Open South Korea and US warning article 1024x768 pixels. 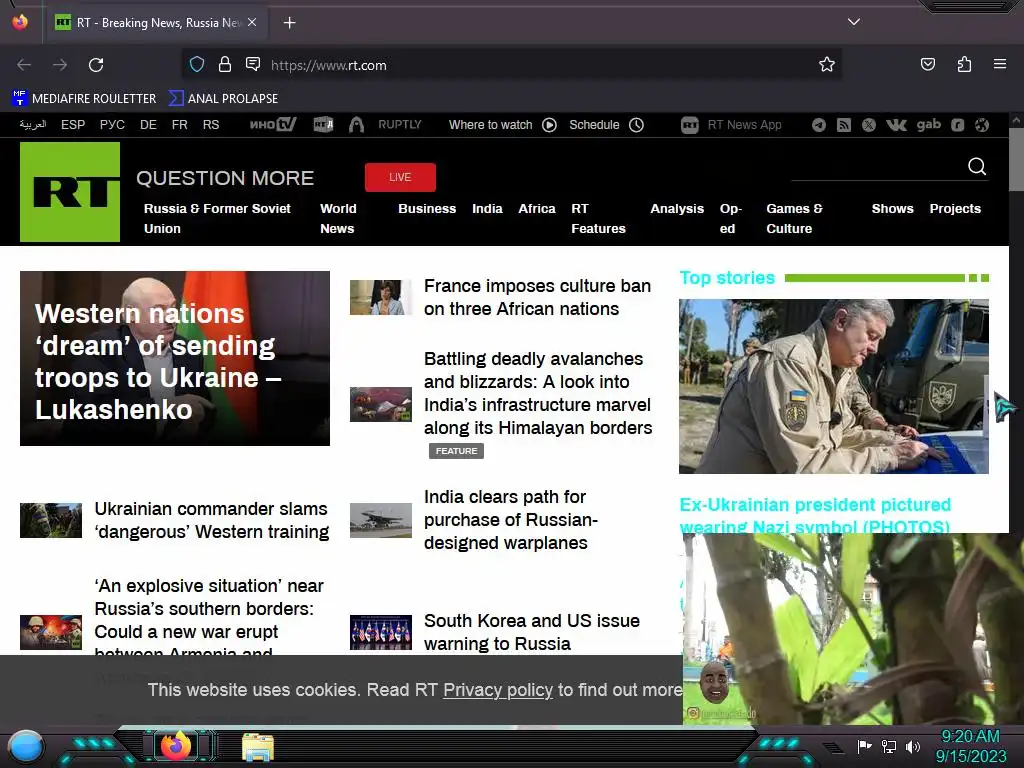(532, 632)
